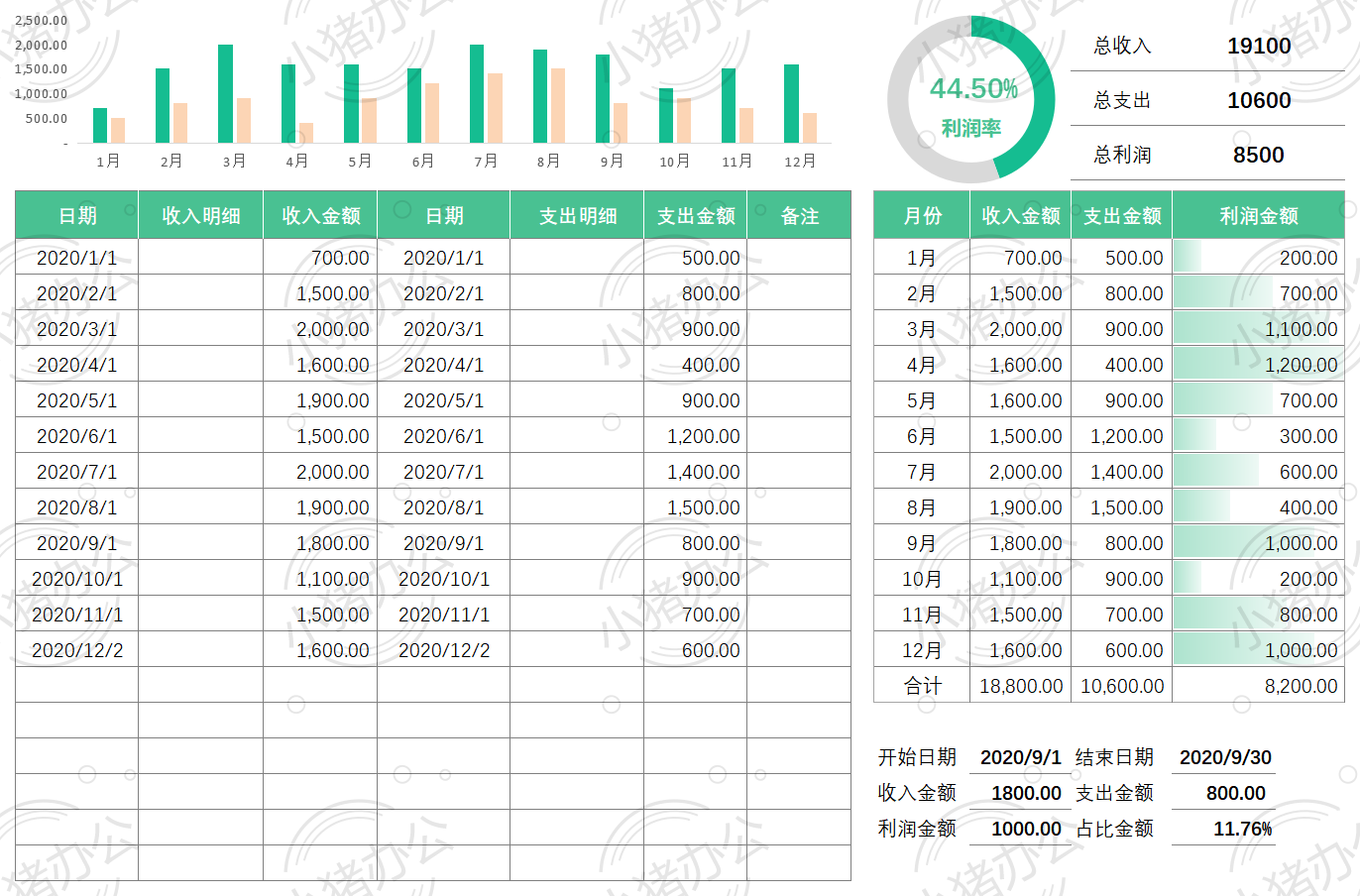The width and height of the screenshot is (1360, 896).
Task: Select income amount 1,900.00 in the 2020/5/1 row
Action: click(x=320, y=400)
